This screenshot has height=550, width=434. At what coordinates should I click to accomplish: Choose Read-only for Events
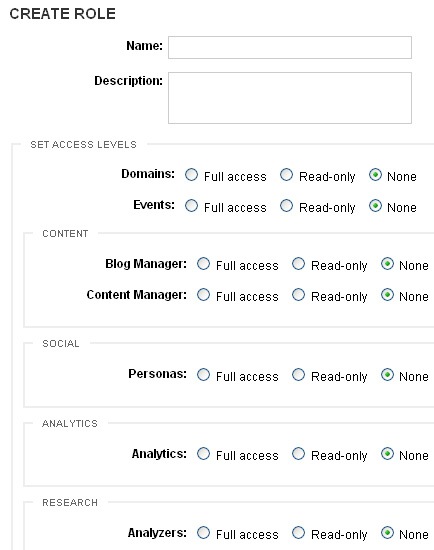286,206
